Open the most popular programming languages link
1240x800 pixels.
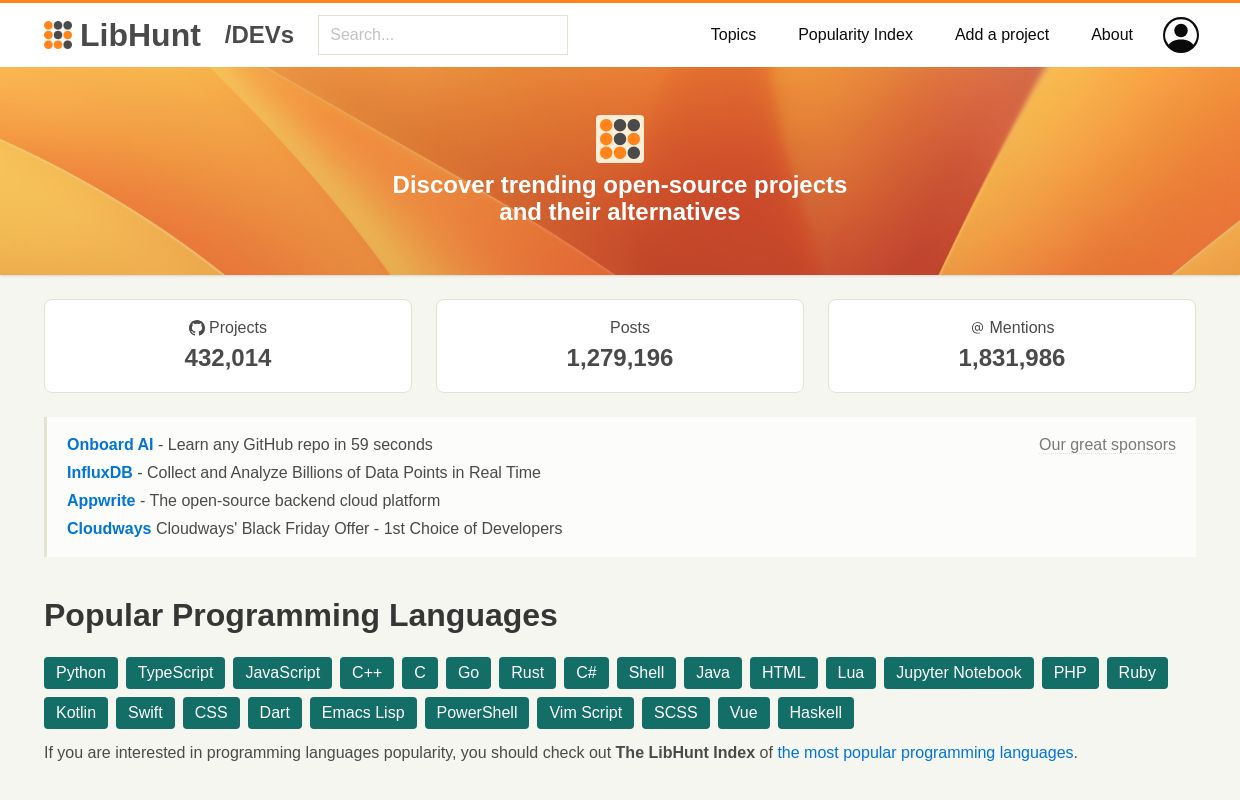tap(925, 753)
